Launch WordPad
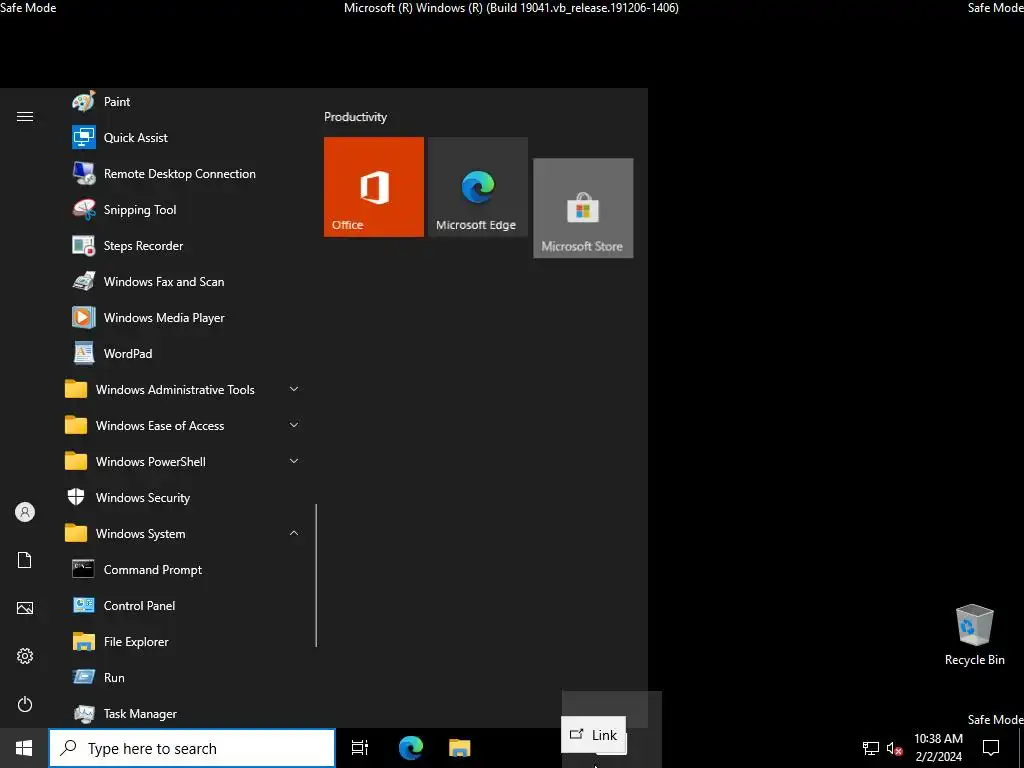 (183, 353)
